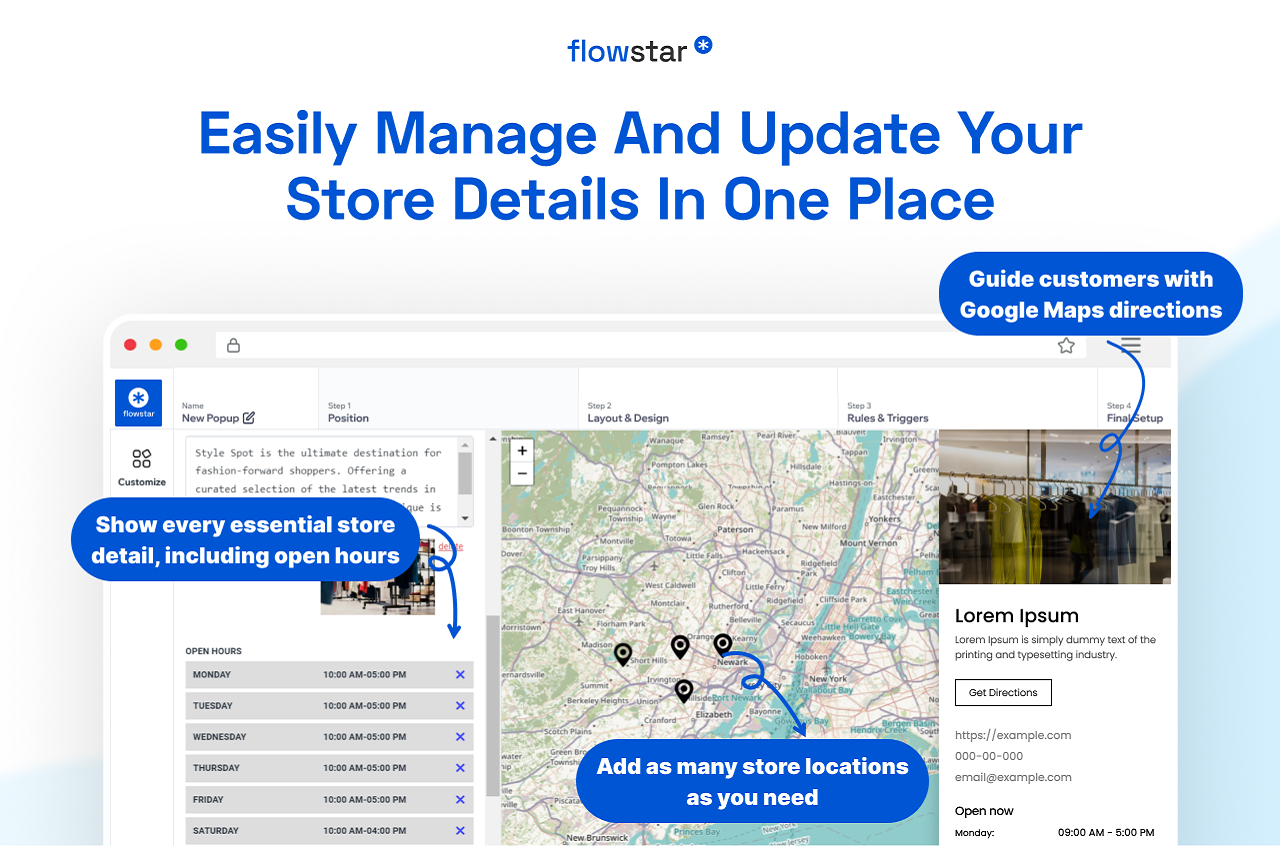Click the Get Directions button

(x=1003, y=692)
